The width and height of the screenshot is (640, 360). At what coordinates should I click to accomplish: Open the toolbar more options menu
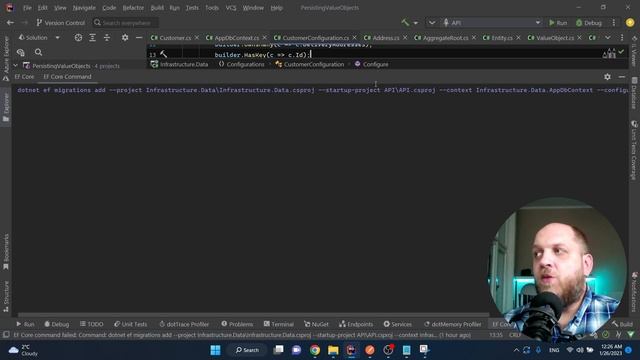tap(613, 23)
